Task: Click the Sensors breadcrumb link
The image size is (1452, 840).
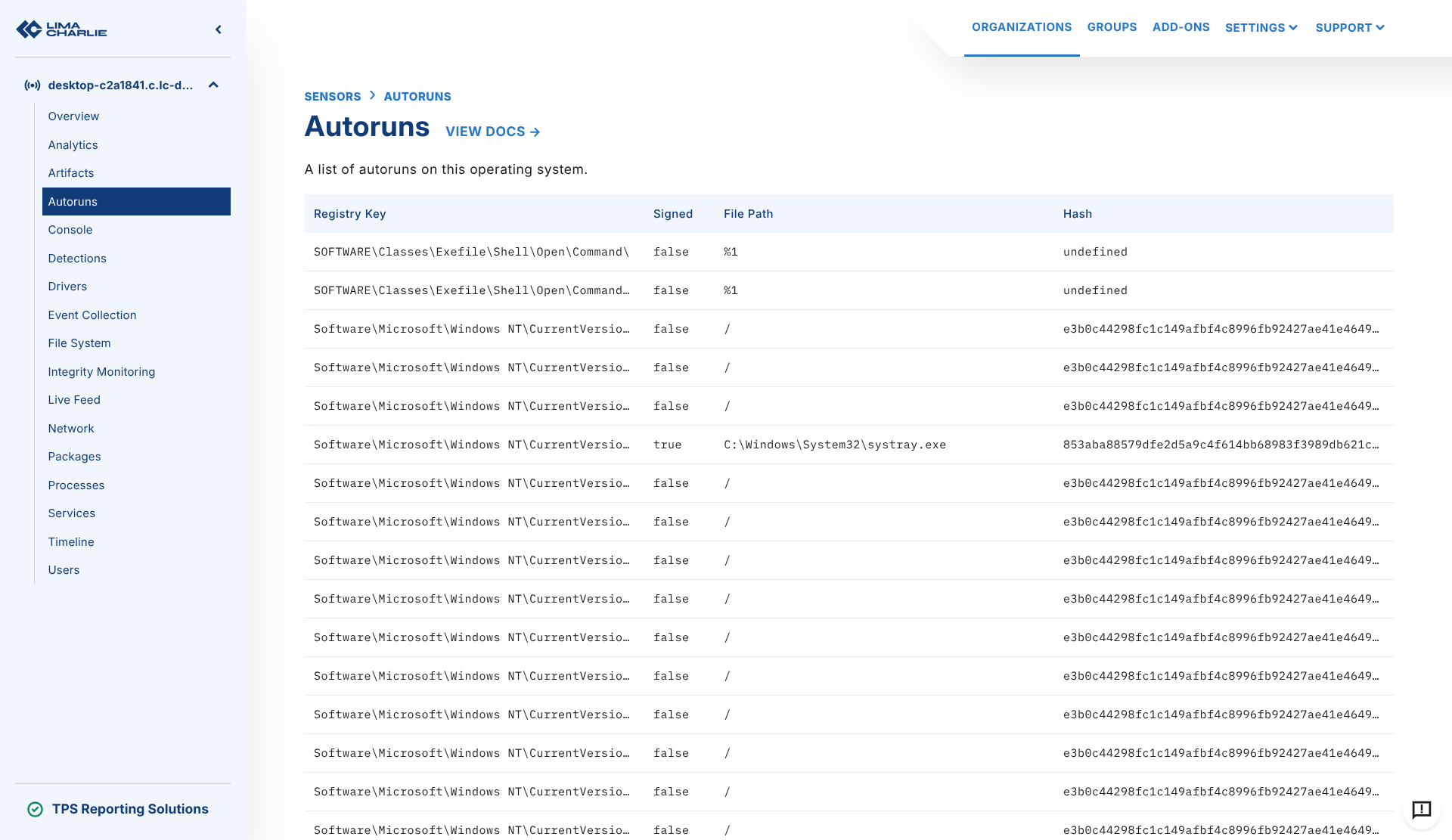Action: pos(333,97)
